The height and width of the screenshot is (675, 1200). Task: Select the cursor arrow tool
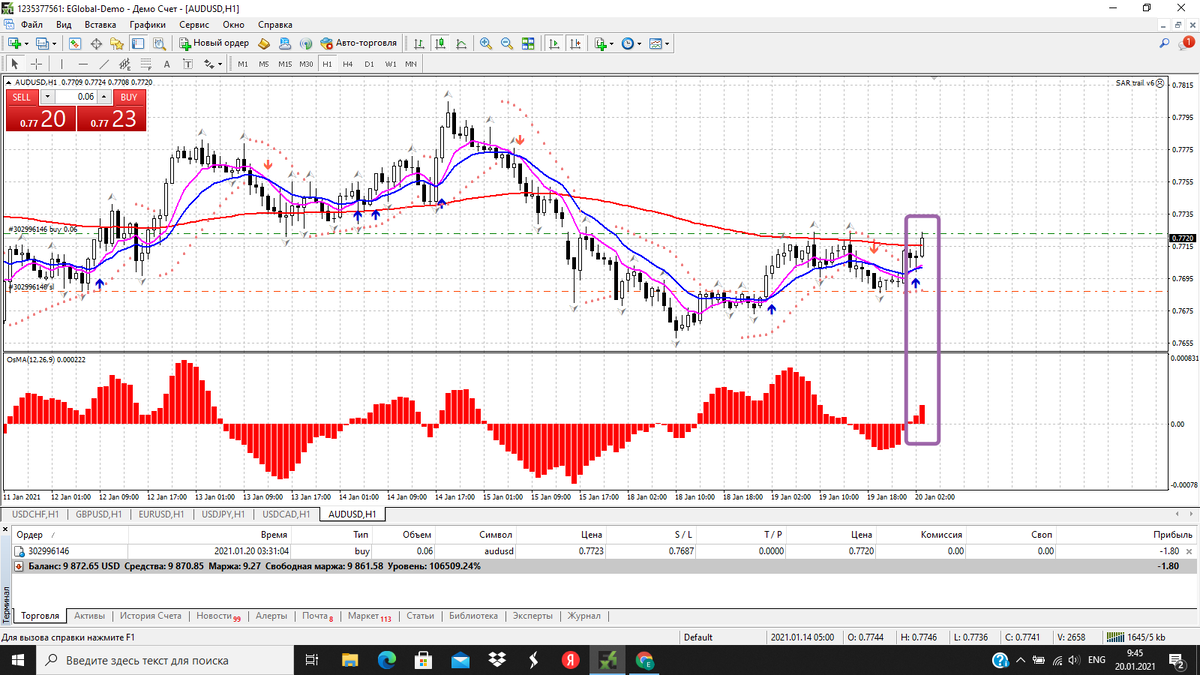(14, 63)
